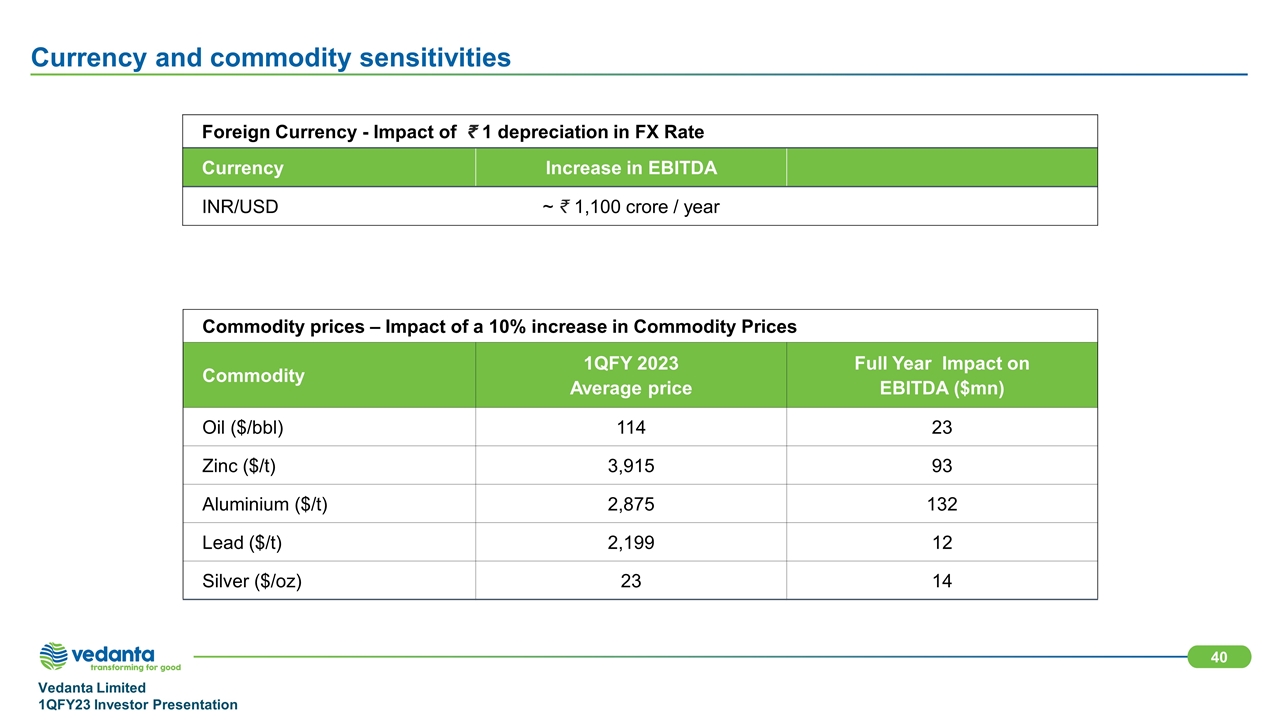This screenshot has width=1280, height=720.
Task: Click the 'Commodity' column header
Action: click(253, 376)
